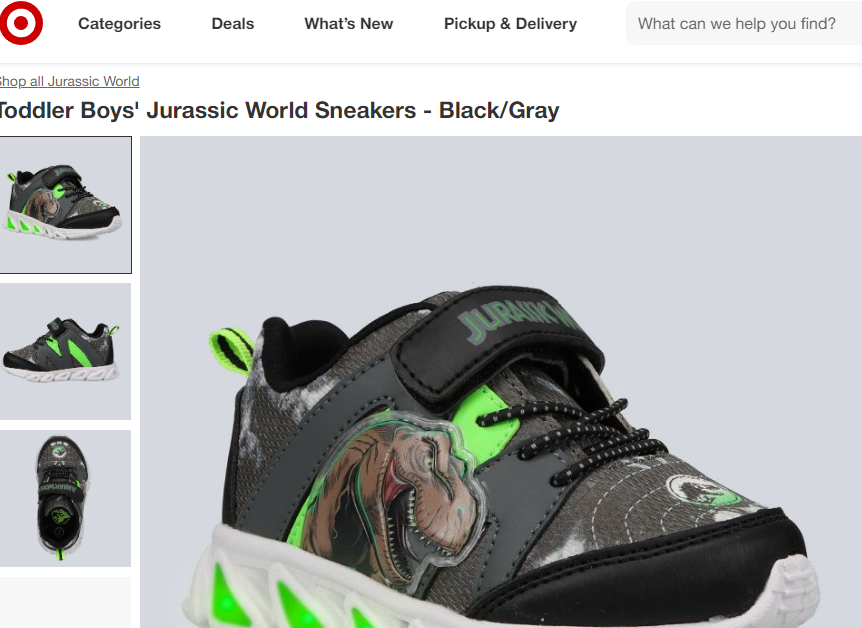Click the green heel pull loop on the large shoe

pyautogui.click(x=231, y=351)
